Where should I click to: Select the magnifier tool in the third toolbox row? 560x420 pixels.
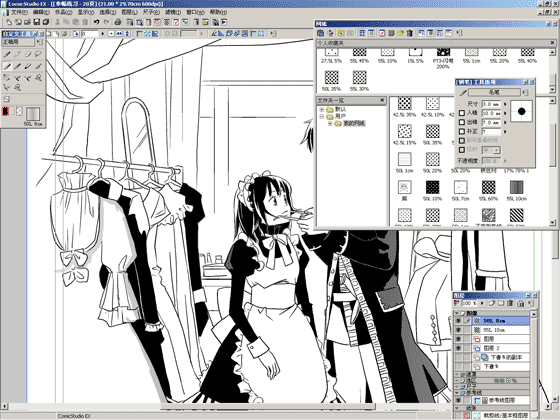pos(38,78)
